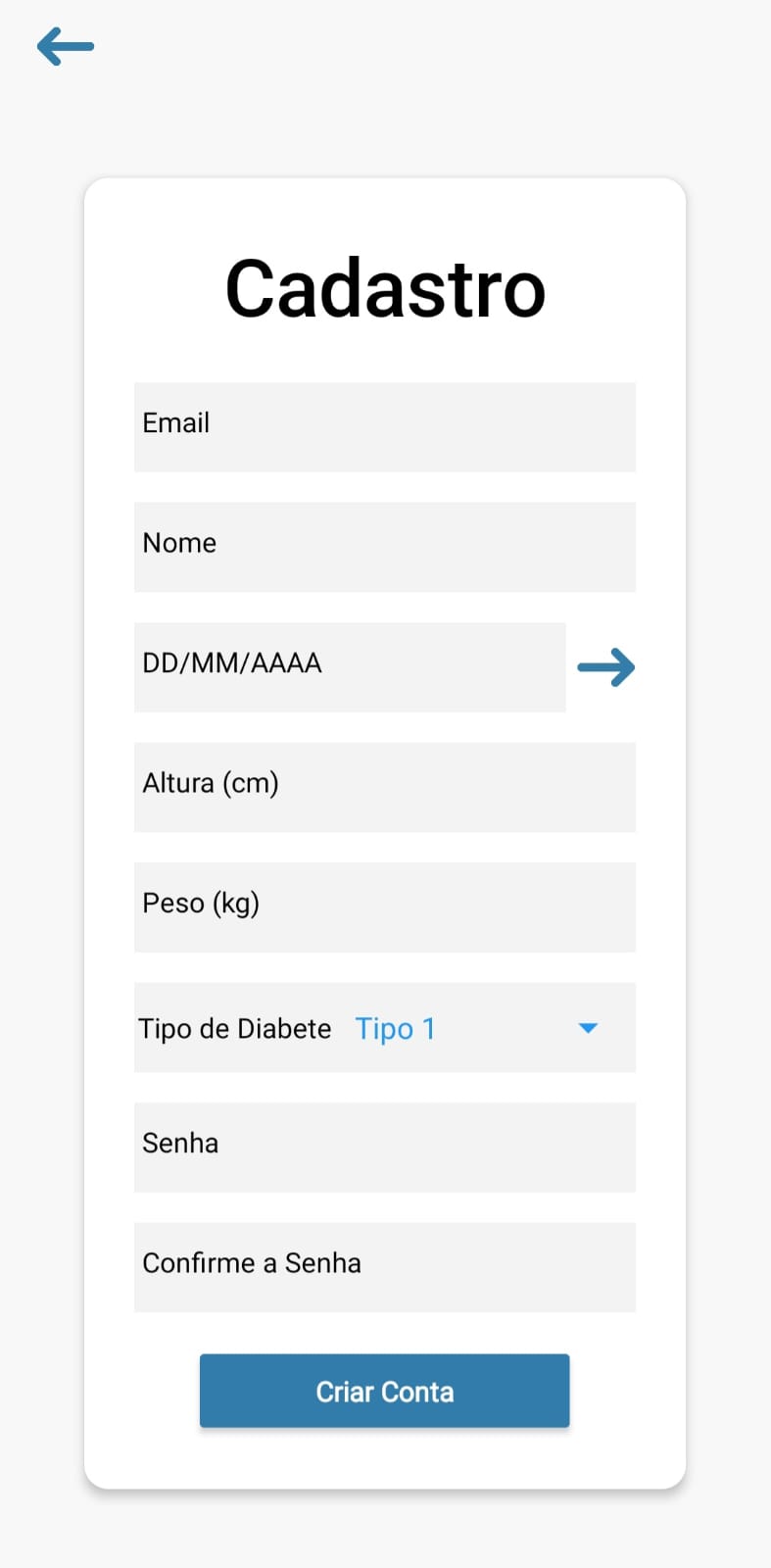Click the 'Altura (cm)' placeholder text

(x=211, y=783)
